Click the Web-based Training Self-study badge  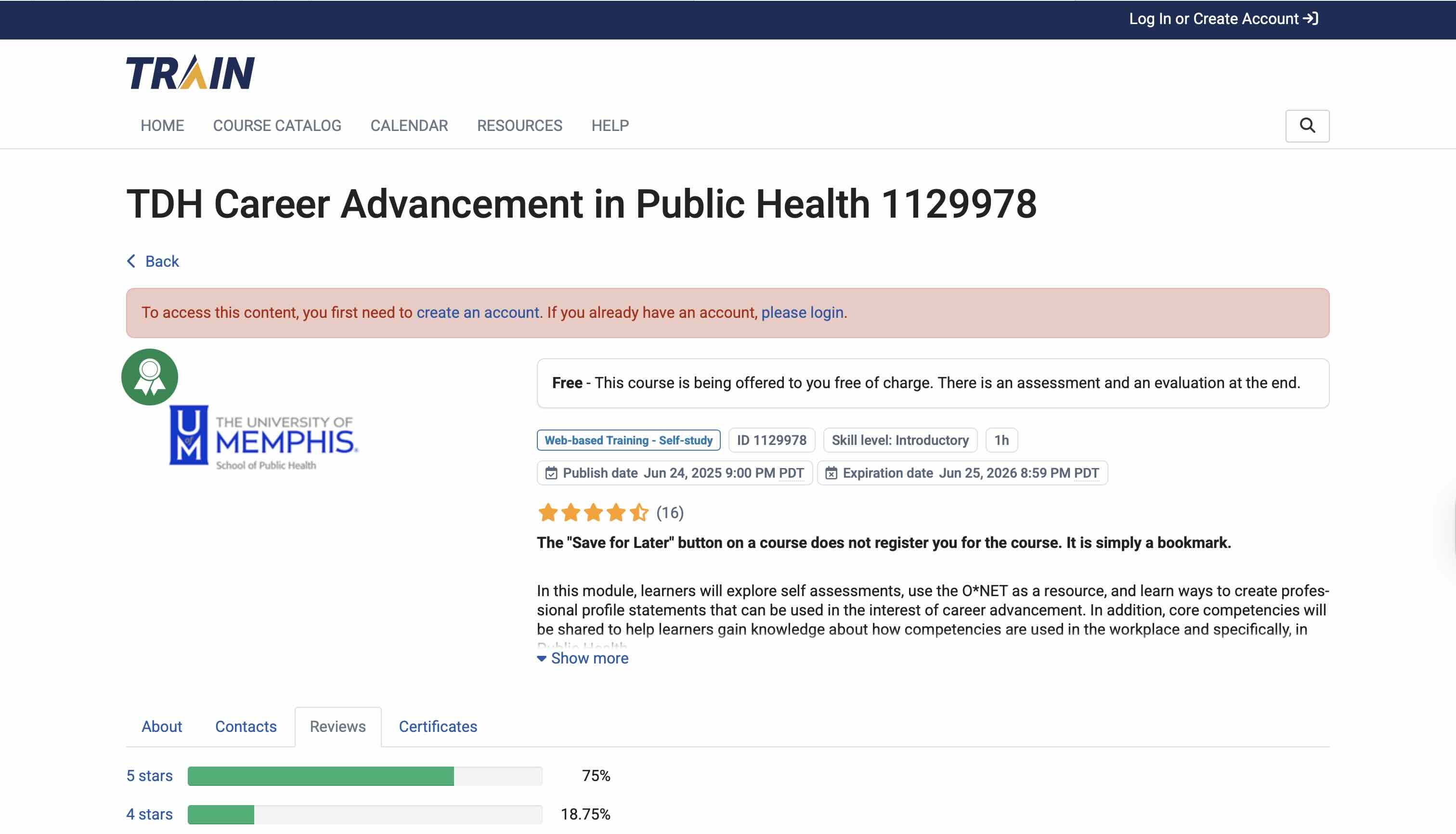pos(628,440)
